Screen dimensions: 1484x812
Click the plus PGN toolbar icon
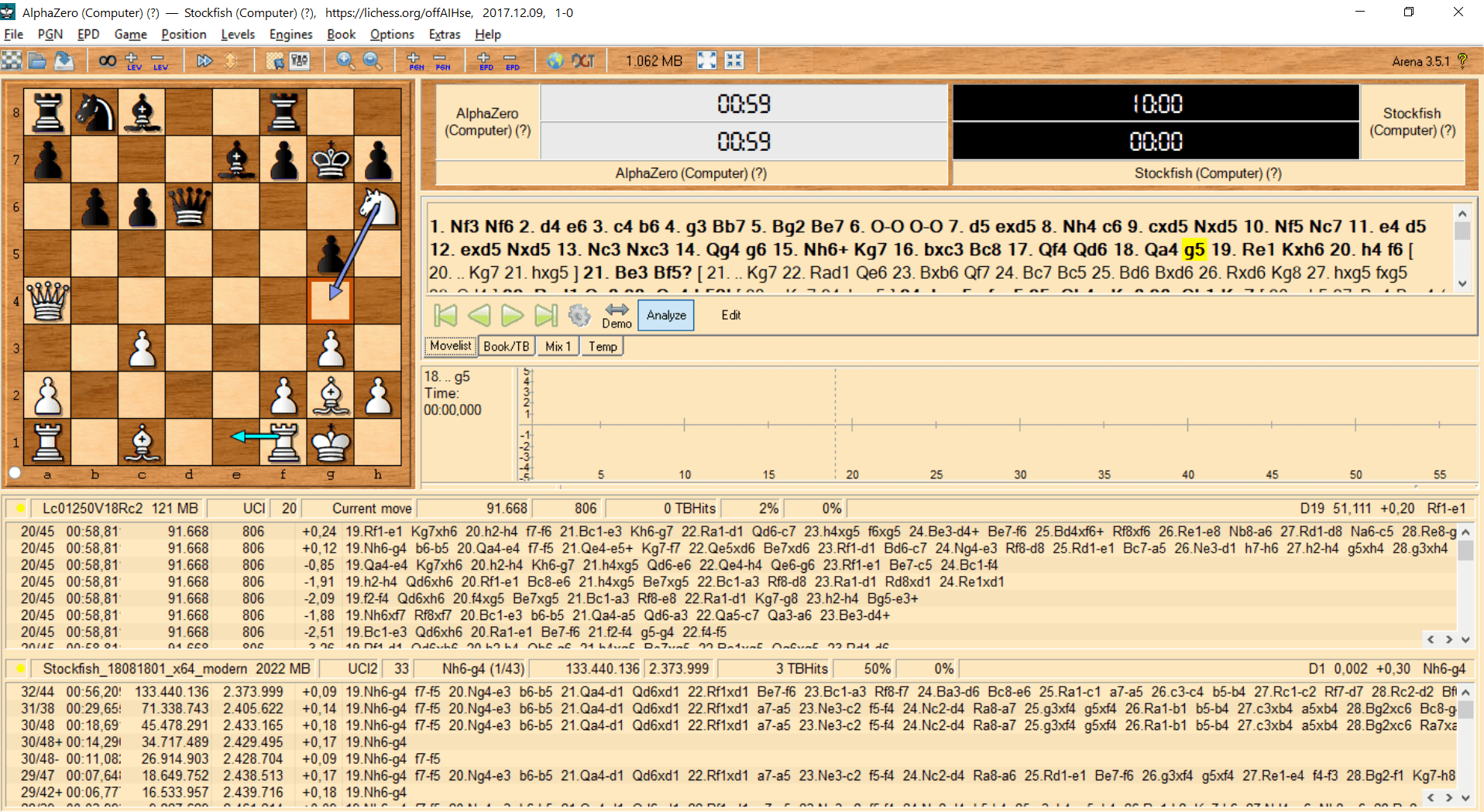point(416,60)
